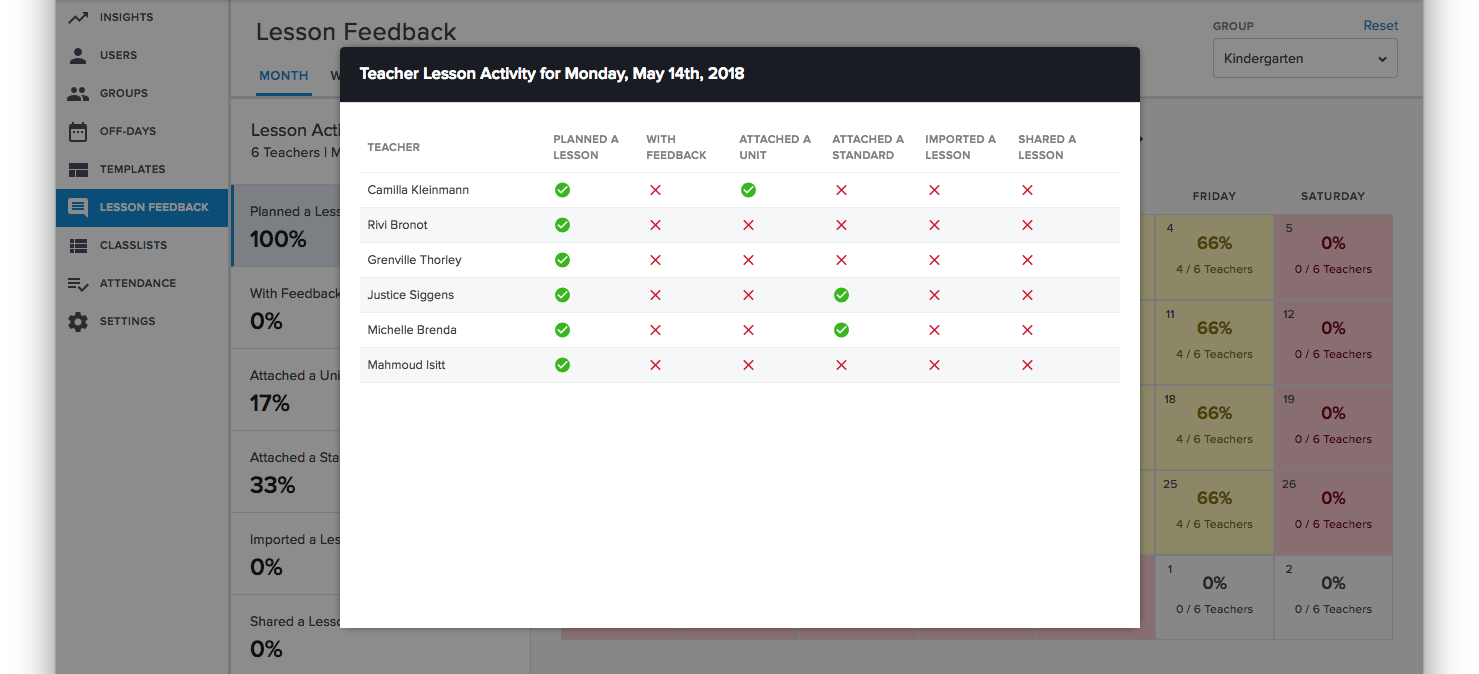Viewport: 1479px width, 674px height.
Task: Click the Groups people icon
Action: point(78,93)
